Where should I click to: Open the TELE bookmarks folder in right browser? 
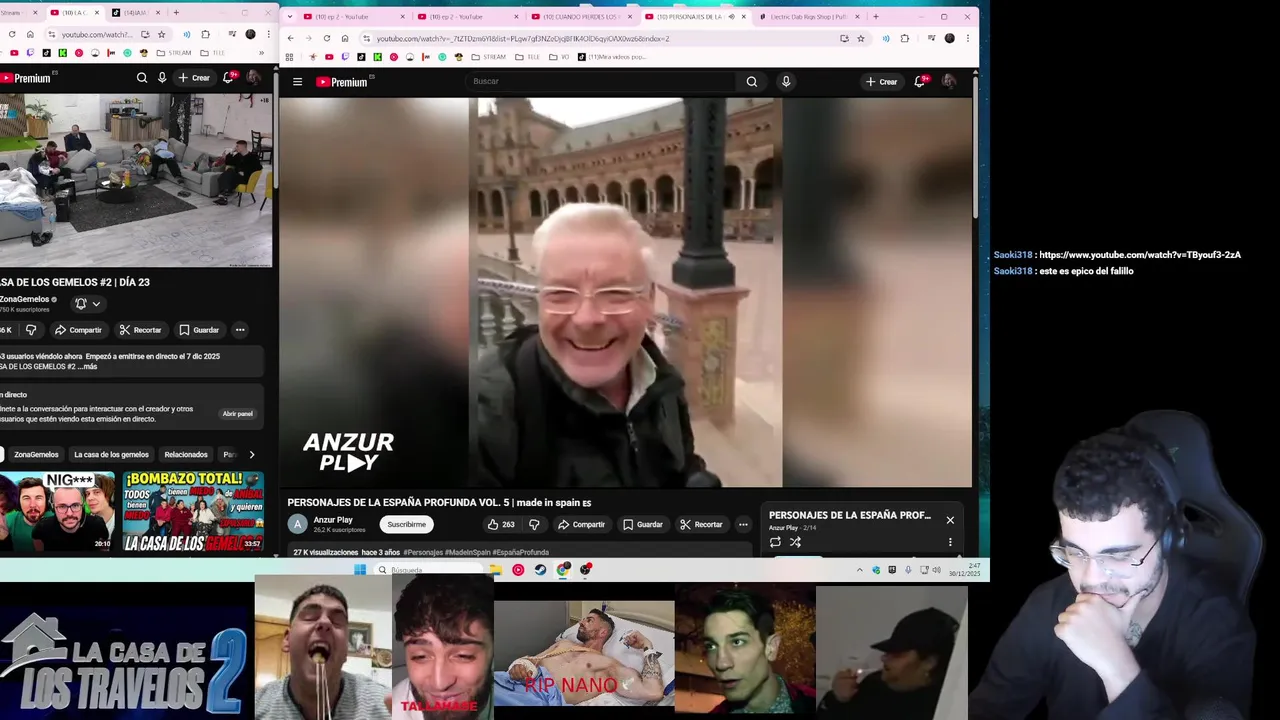pos(528,57)
